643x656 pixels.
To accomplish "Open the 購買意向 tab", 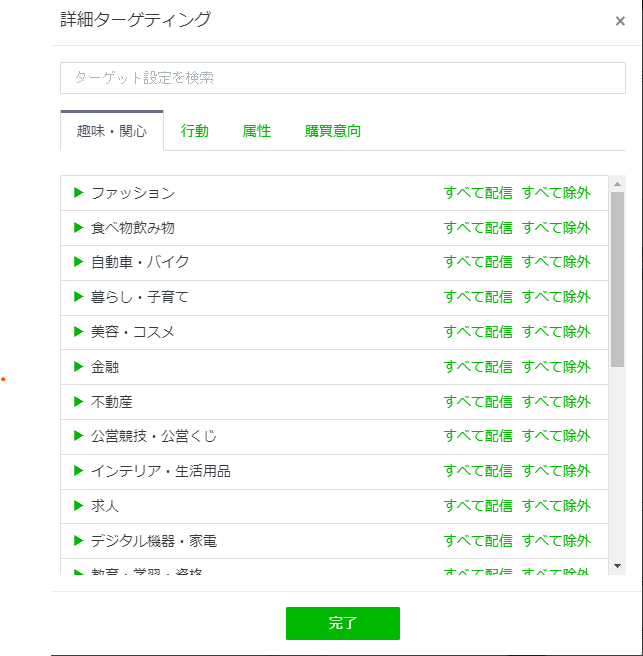I will coord(333,131).
